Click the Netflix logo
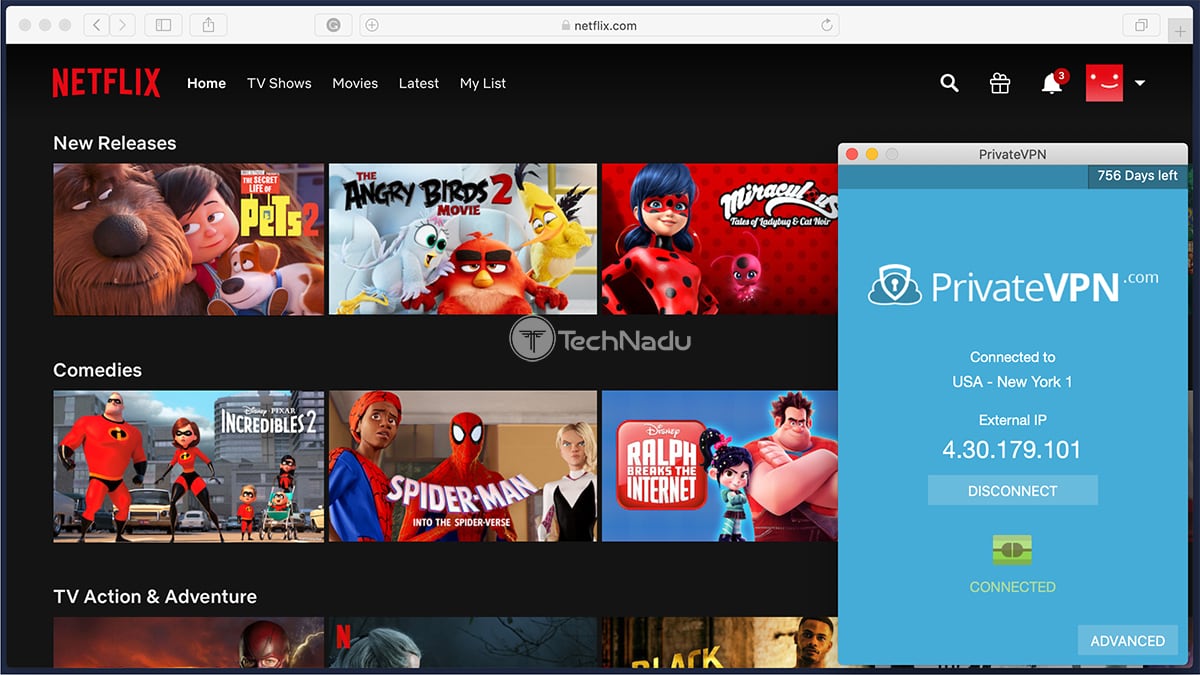 tap(106, 83)
